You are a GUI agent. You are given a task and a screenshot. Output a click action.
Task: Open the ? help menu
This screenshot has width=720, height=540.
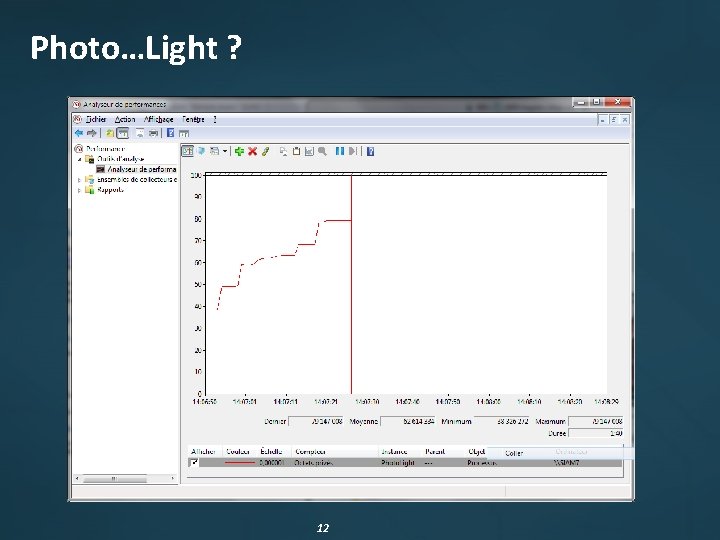214,119
